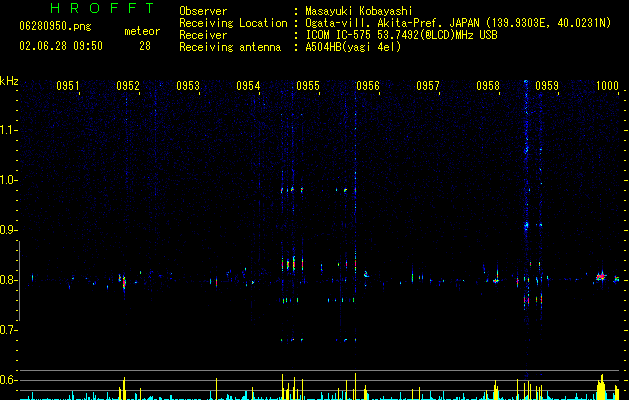Screen dimensions: 629x400
Task: Click the 'Receiver' label
Action: tap(203, 35)
